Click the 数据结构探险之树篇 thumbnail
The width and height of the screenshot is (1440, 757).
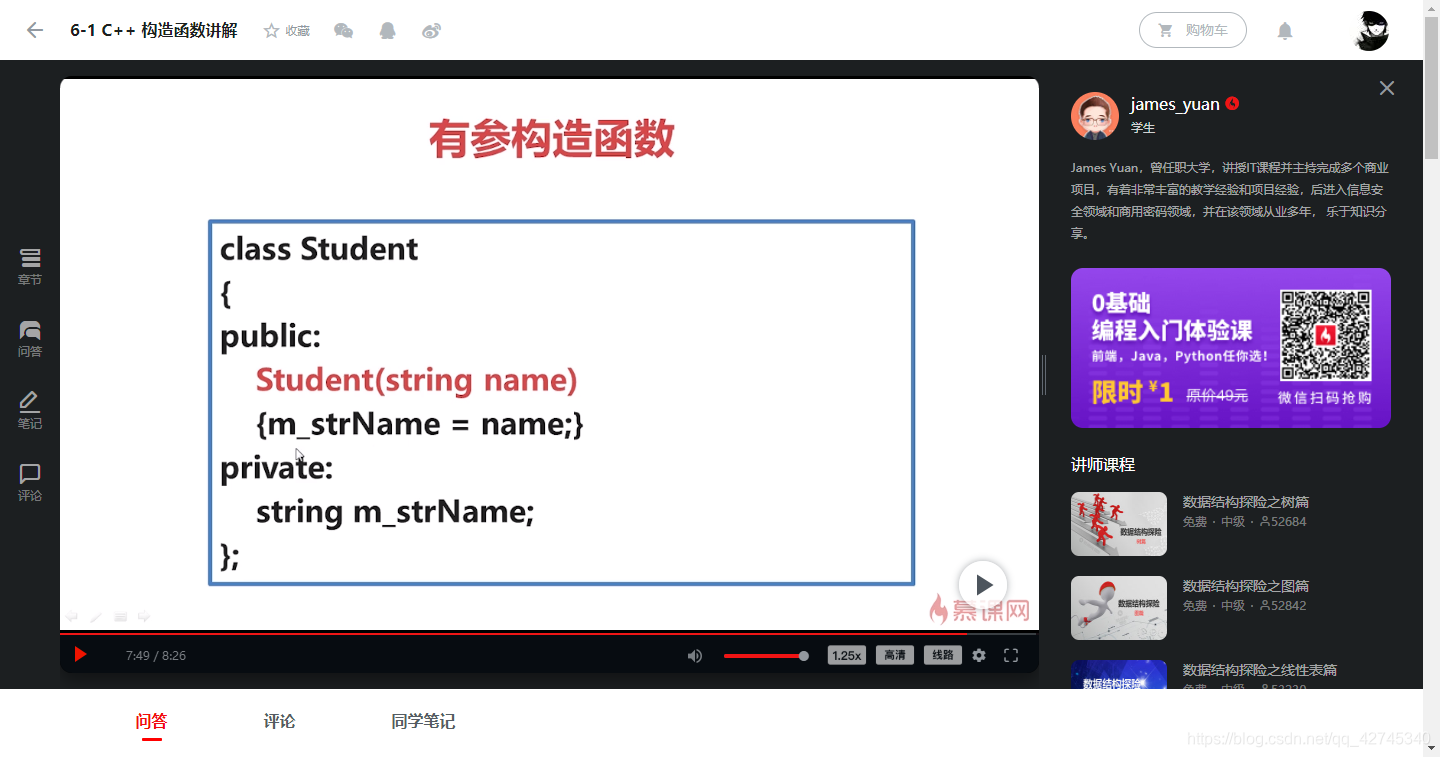1119,524
